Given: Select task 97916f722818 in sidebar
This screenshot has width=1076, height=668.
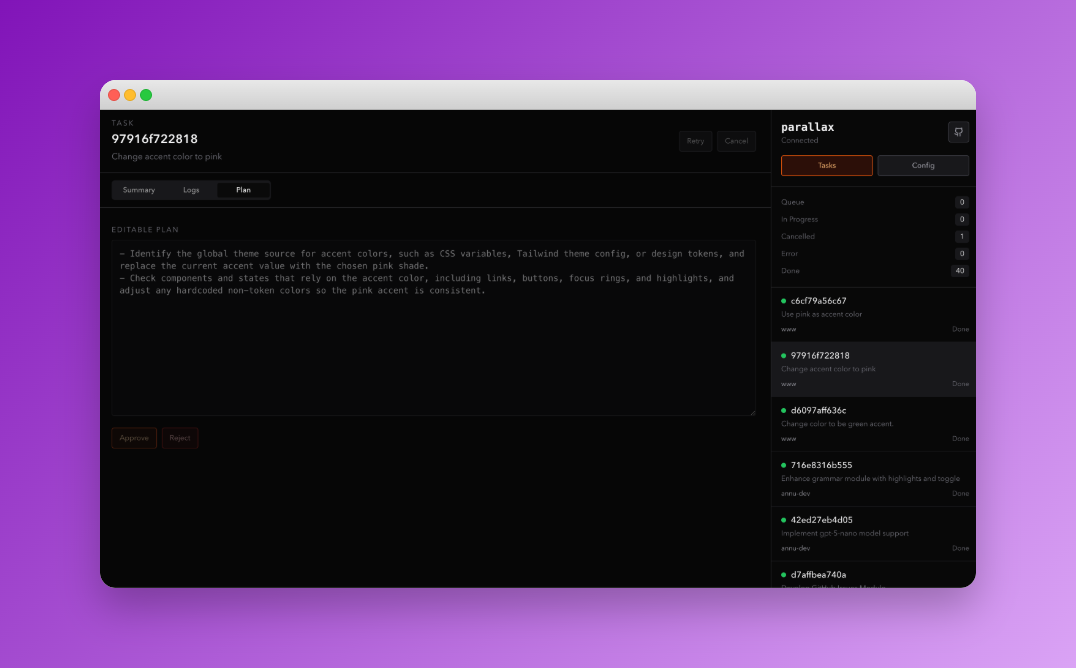Looking at the screenshot, I should [x=874, y=369].
